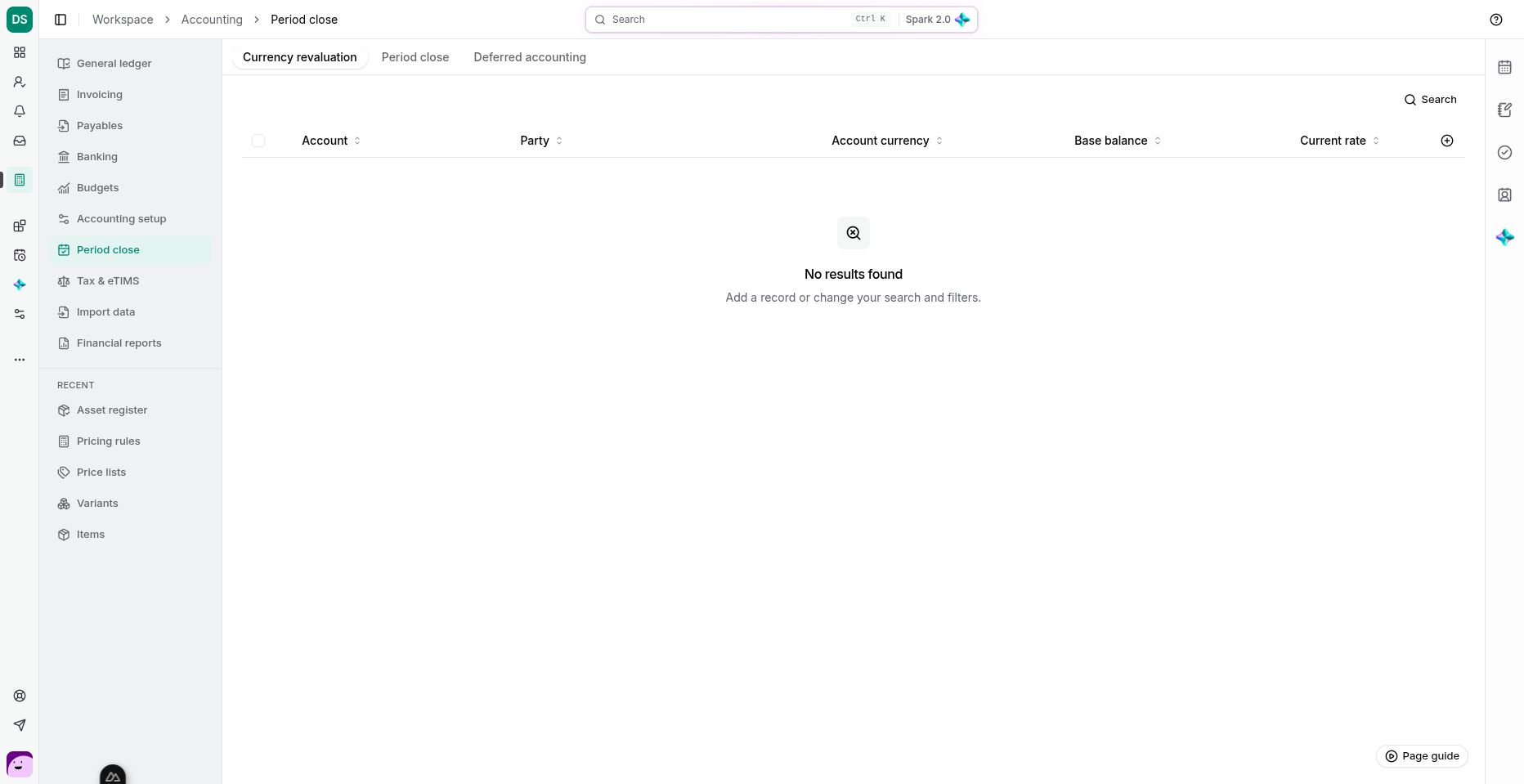Click the Spark 2.0 label
Image resolution: width=1524 pixels, height=784 pixels.
[928, 20]
